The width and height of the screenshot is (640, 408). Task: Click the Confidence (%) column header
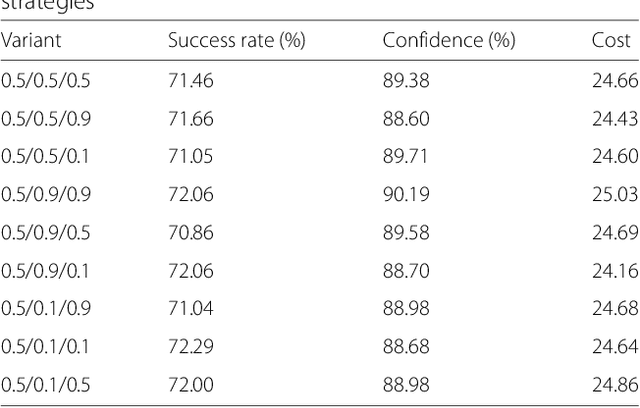coord(445,41)
